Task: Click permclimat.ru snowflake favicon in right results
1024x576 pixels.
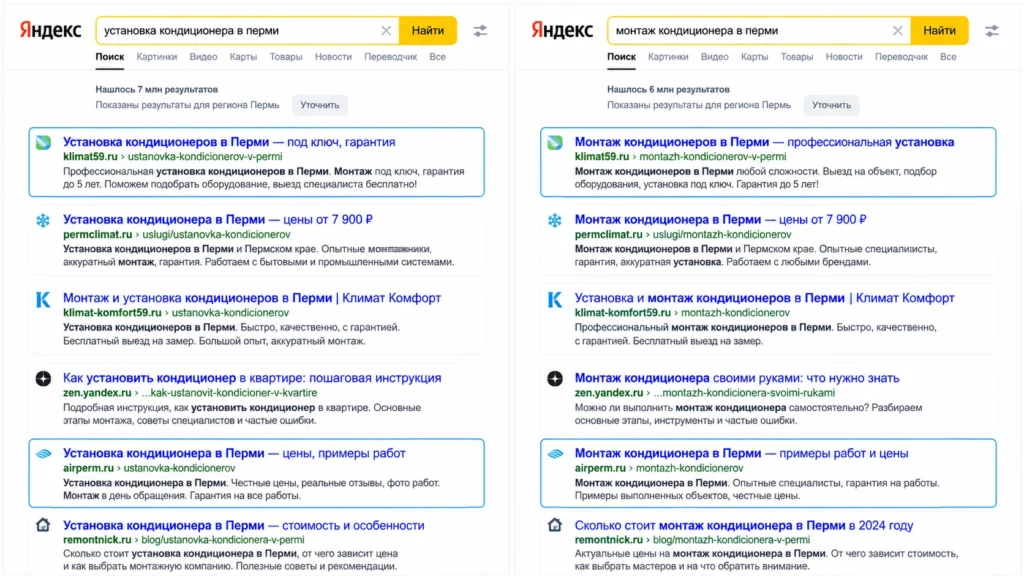Action: [x=554, y=220]
